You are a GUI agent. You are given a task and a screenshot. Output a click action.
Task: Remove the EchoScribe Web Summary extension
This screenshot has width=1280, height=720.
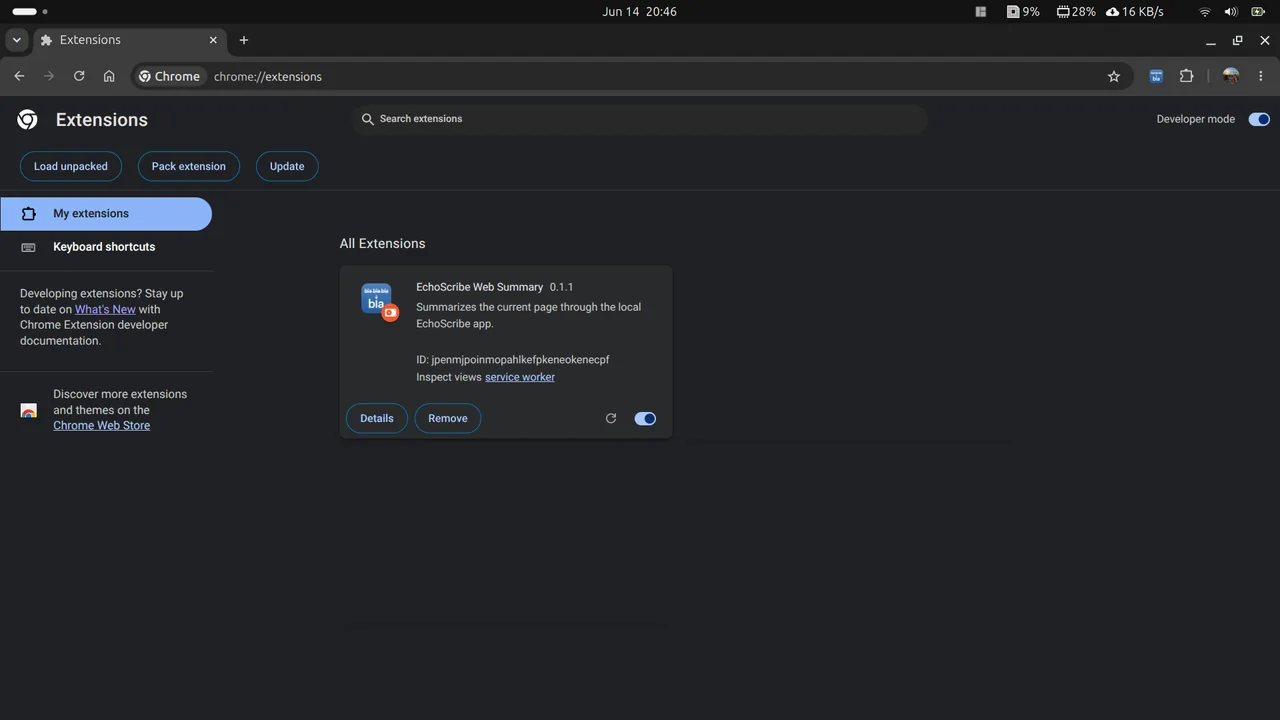click(448, 418)
